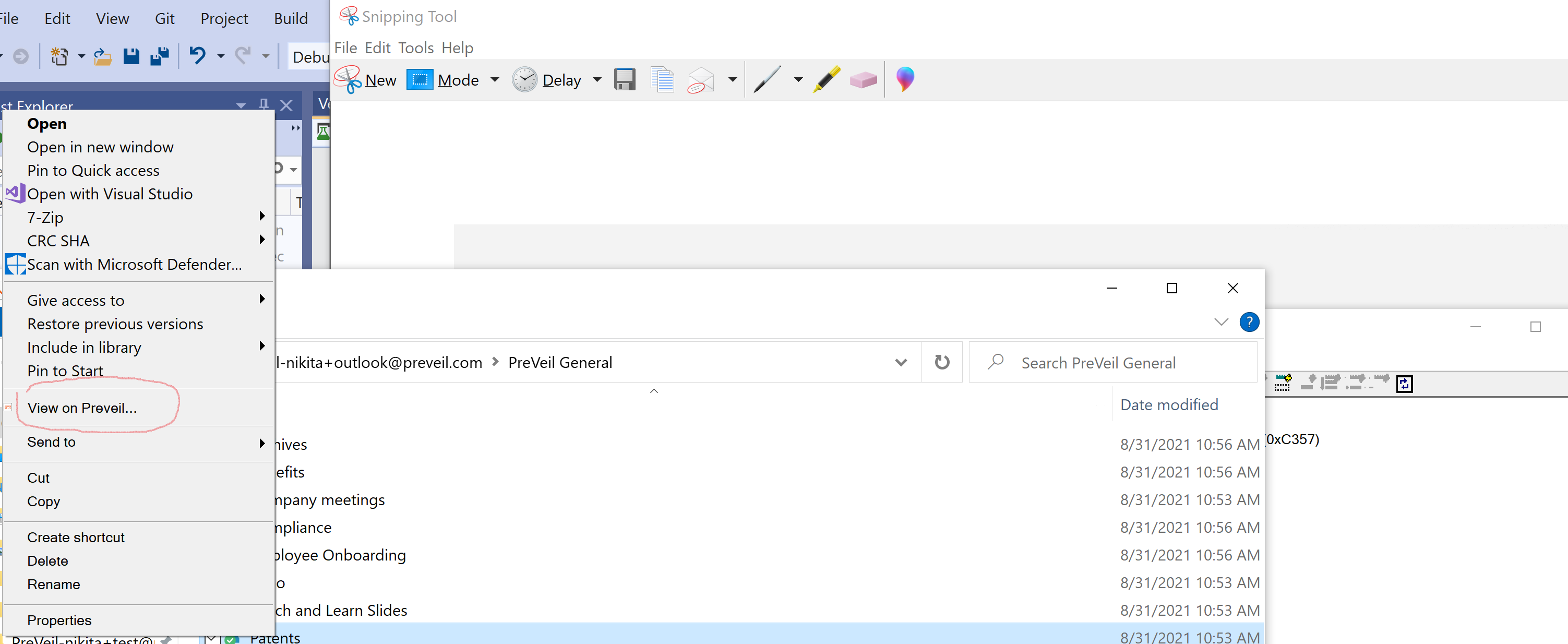Toggle auto-hide pin on the Test Explorer panel

(x=264, y=105)
